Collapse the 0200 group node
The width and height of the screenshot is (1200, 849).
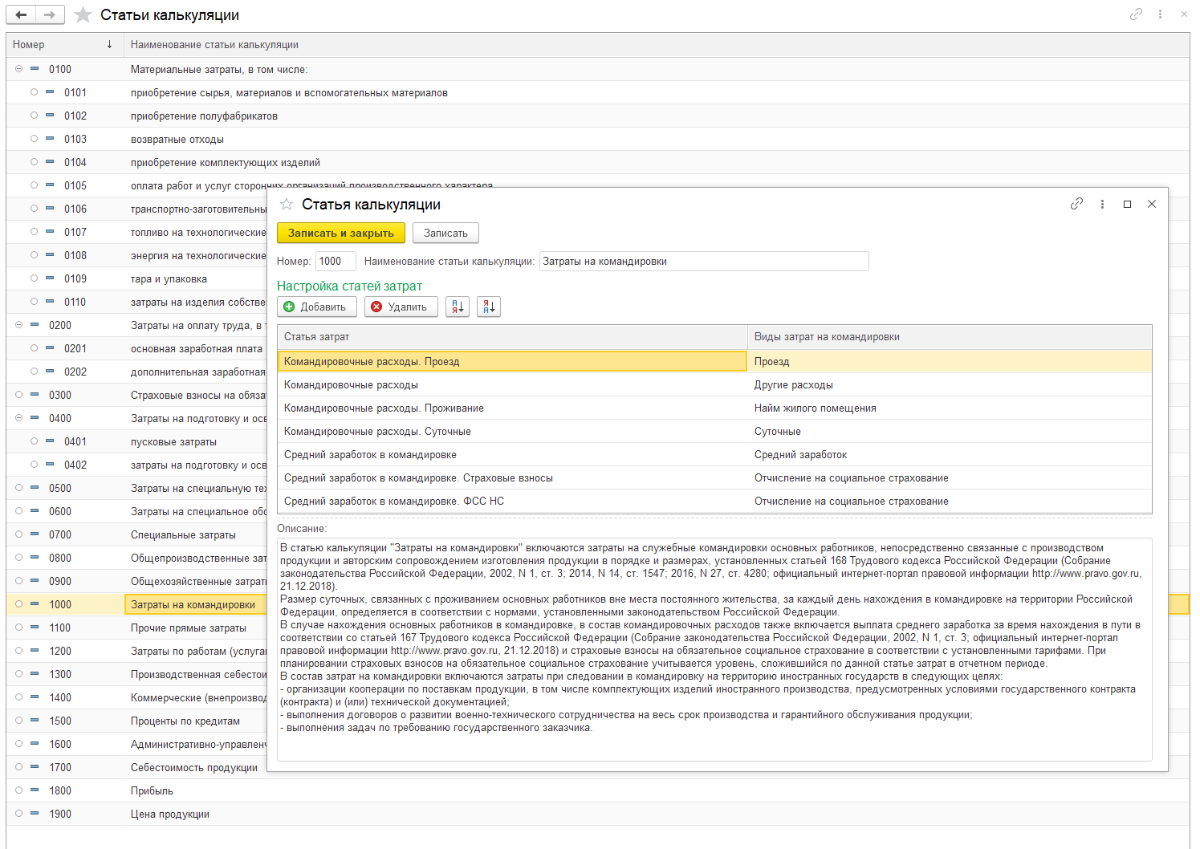click(19, 325)
